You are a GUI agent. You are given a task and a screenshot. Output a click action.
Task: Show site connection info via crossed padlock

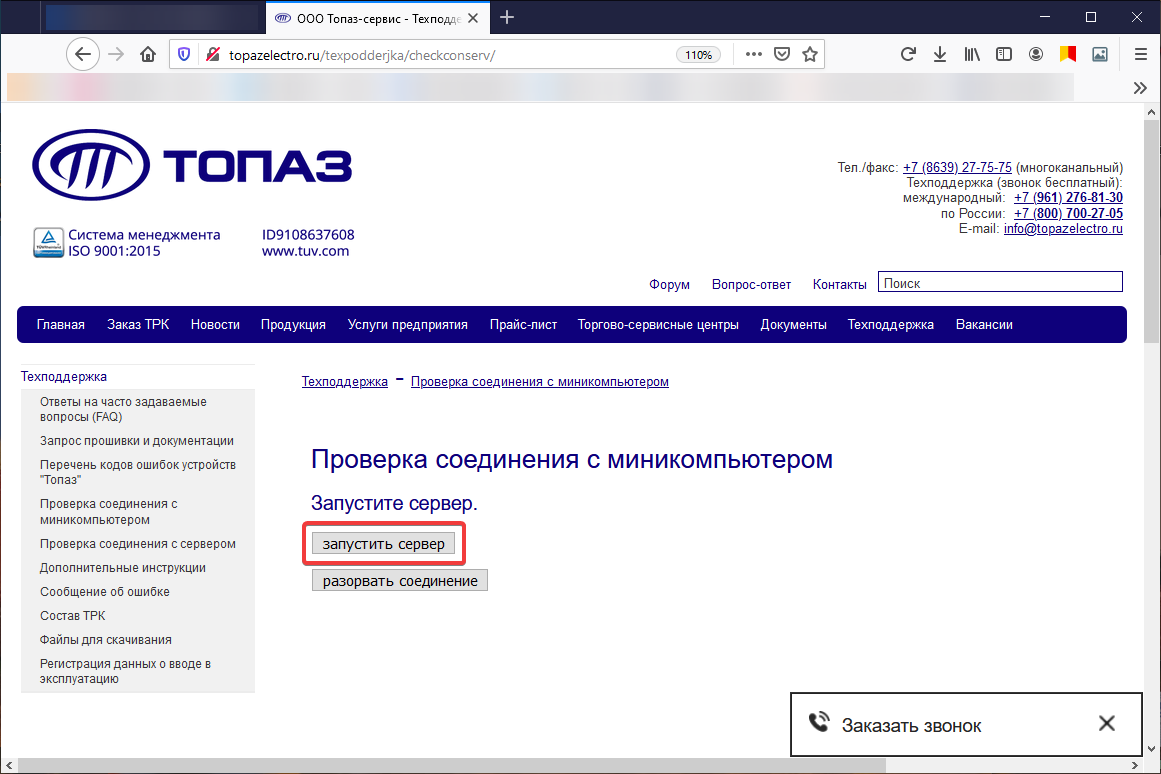click(x=213, y=54)
